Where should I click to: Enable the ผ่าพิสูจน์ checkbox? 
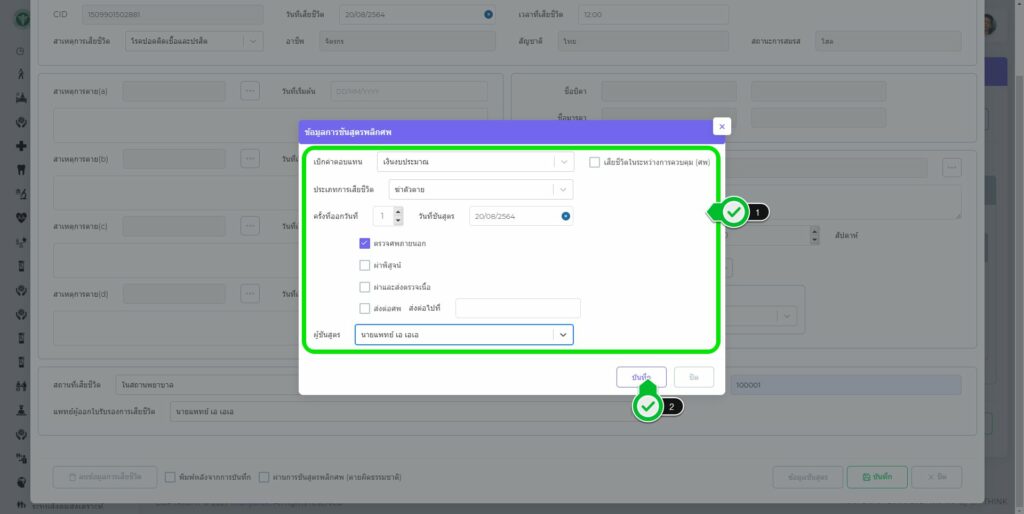[365, 265]
